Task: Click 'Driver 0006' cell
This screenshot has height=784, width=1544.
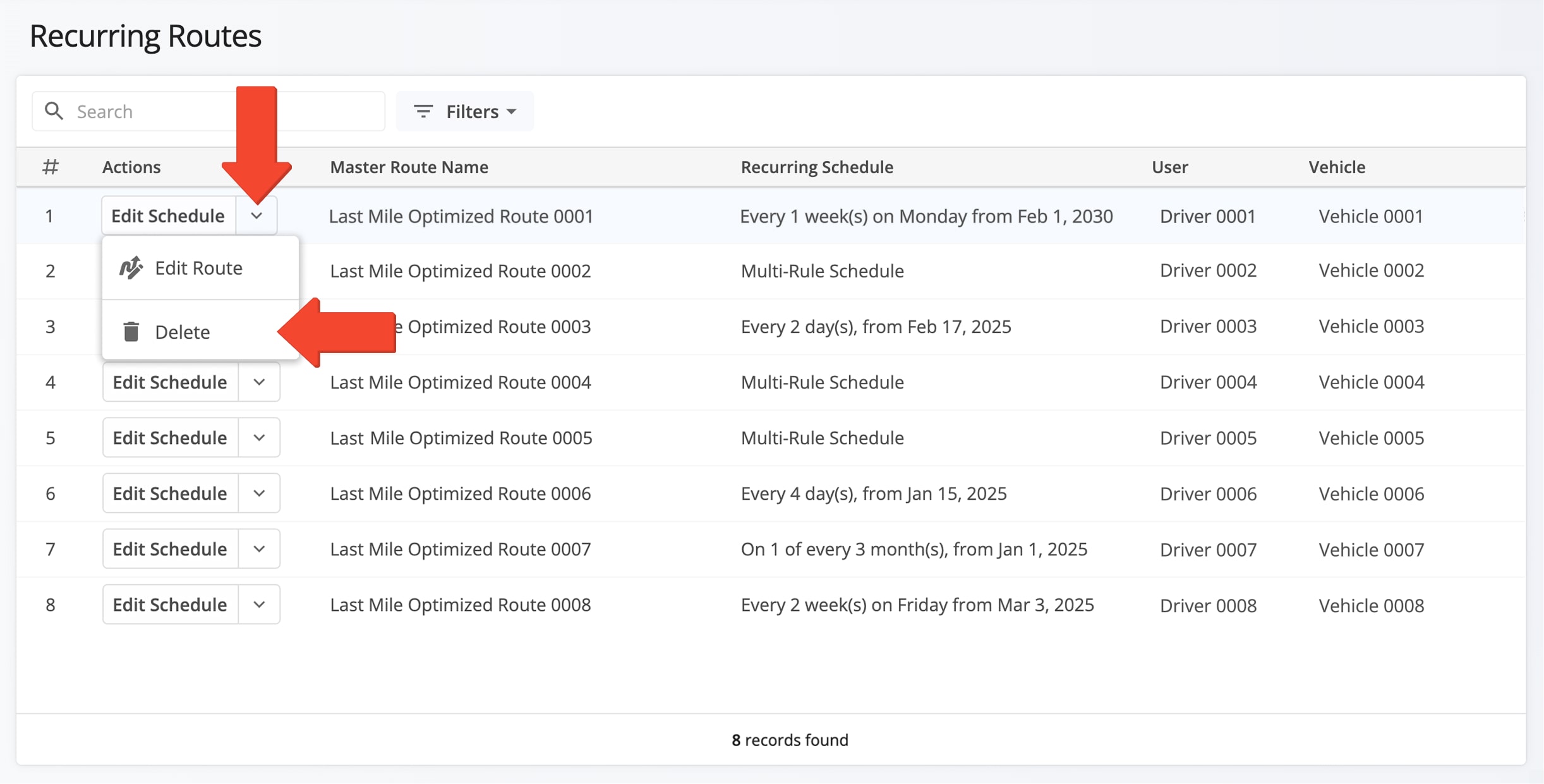Action: pyautogui.click(x=1208, y=493)
